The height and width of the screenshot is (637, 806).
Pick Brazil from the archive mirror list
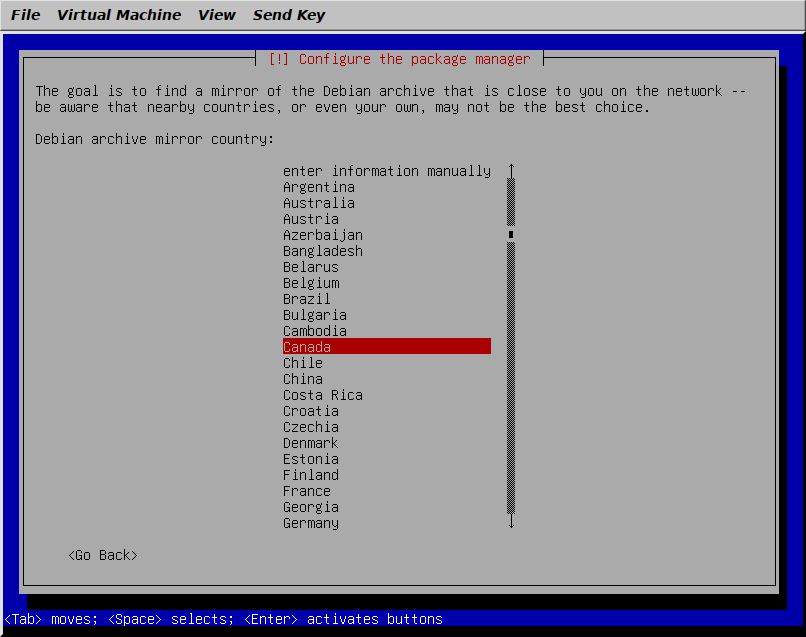coord(307,298)
